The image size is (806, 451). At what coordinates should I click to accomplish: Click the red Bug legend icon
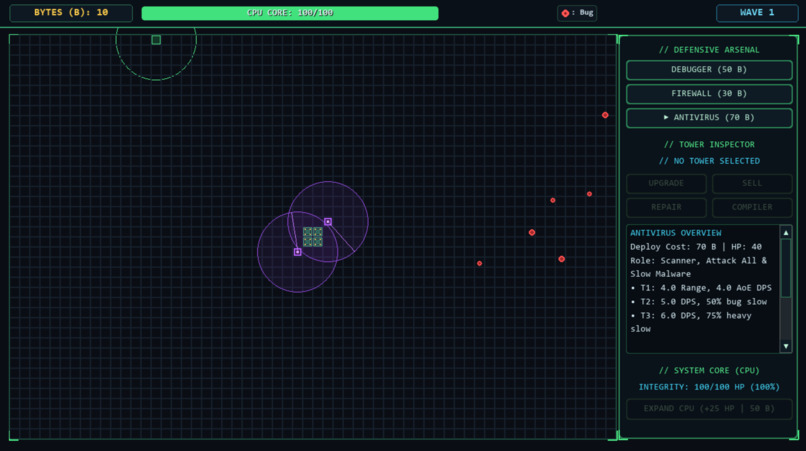point(565,13)
